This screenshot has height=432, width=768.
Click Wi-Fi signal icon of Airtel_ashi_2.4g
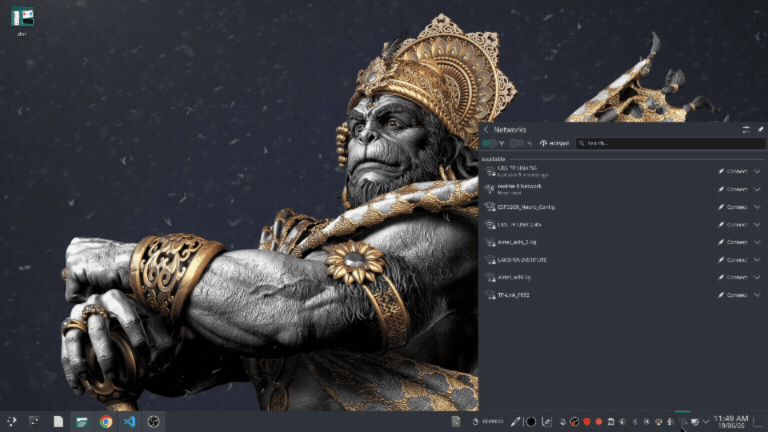[490, 242]
